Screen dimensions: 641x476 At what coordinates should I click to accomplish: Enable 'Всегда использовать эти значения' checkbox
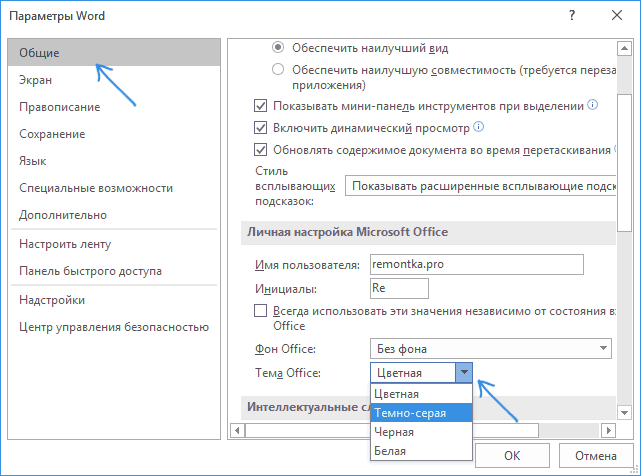tap(260, 311)
